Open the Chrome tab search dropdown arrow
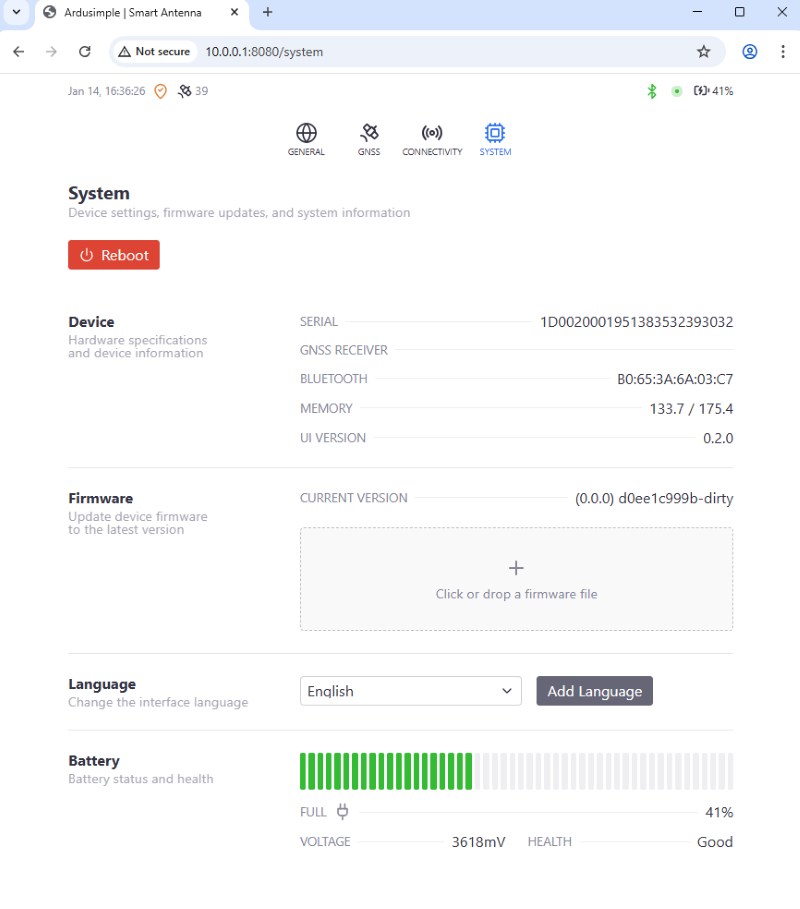Screen dimensions: 800x909 point(16,13)
